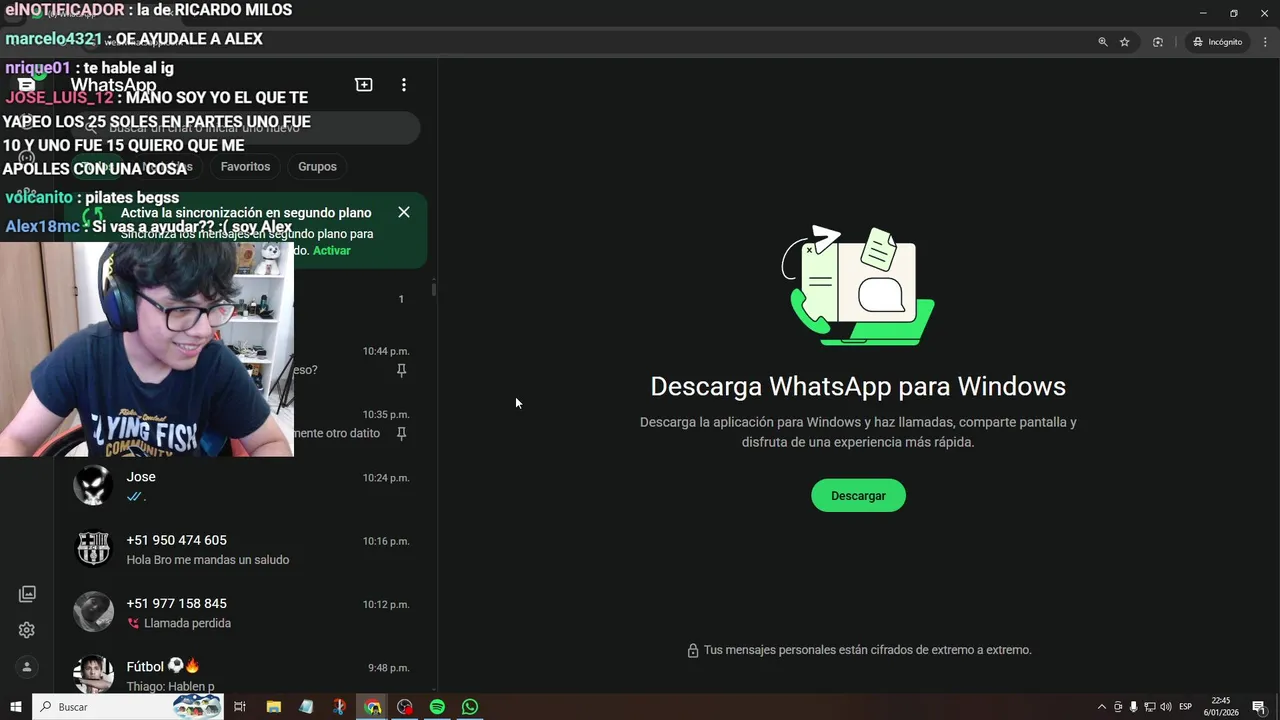Screen dimensions: 1280x720
Task: Click the meet-now camera tray icon
Action: point(1118,707)
